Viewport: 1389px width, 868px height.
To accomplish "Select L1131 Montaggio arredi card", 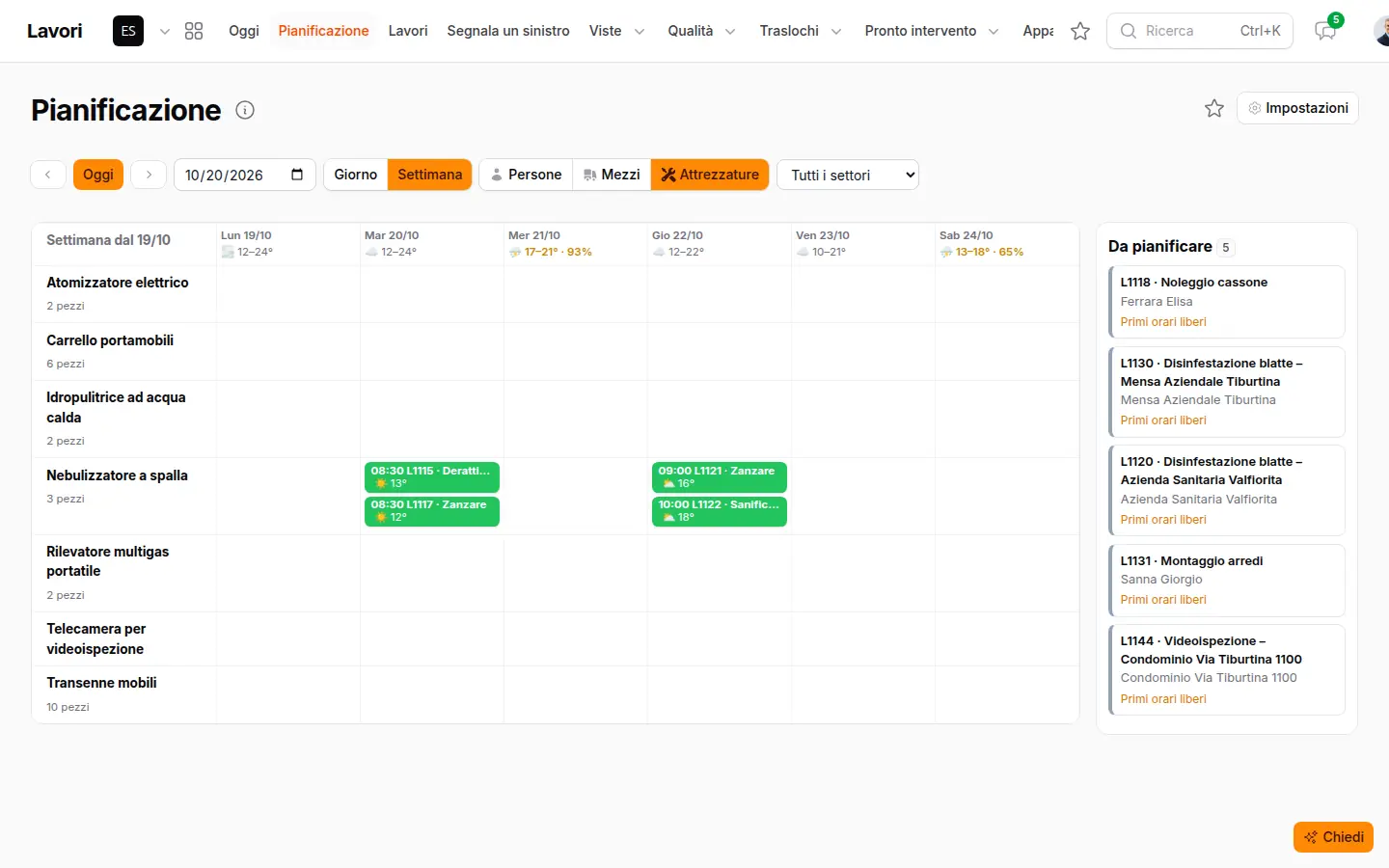I will coord(1227,581).
